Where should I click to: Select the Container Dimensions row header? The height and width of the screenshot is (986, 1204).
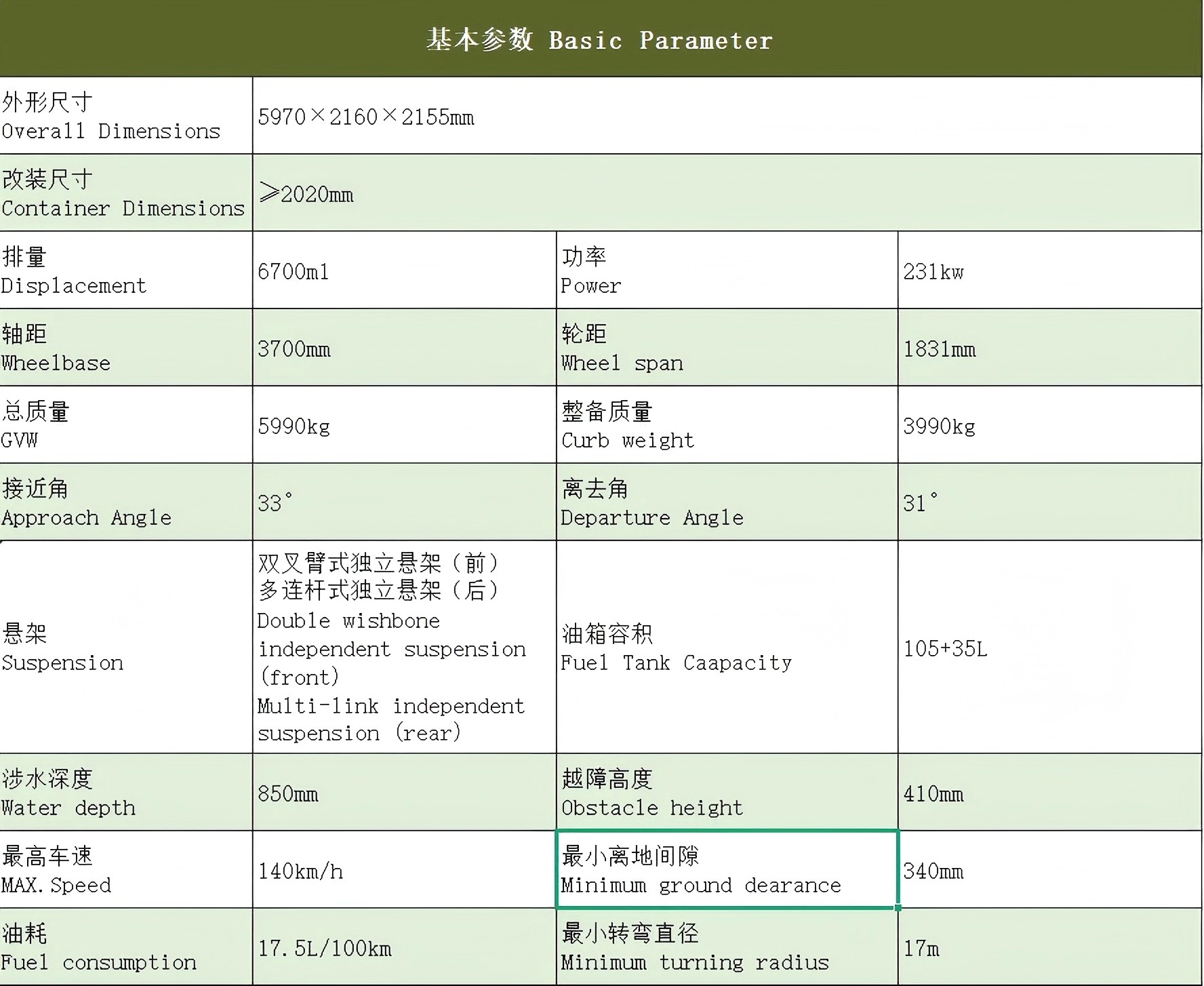click(125, 193)
